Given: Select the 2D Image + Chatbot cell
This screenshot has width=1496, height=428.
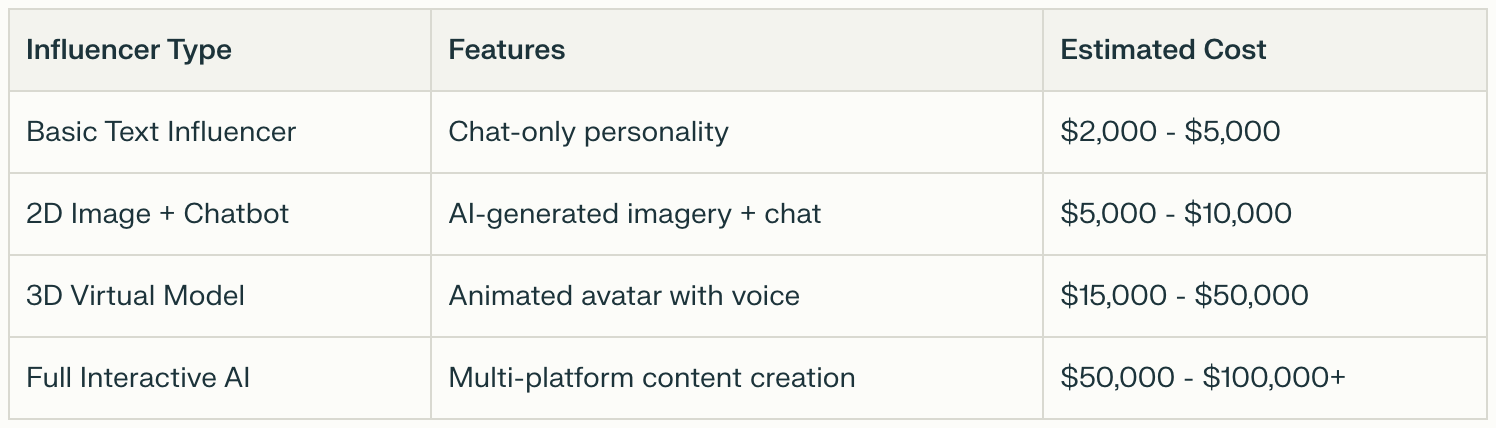Looking at the screenshot, I should [x=157, y=214].
